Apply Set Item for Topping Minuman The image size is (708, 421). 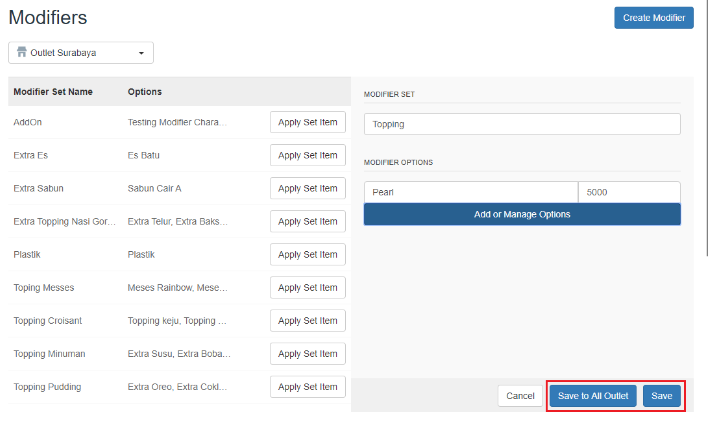pyautogui.click(x=307, y=354)
